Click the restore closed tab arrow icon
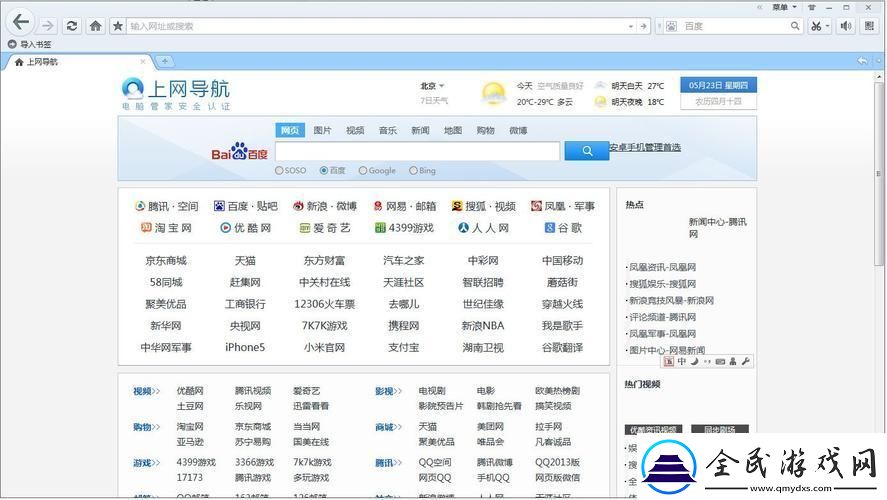The height and width of the screenshot is (500, 887). click(863, 61)
